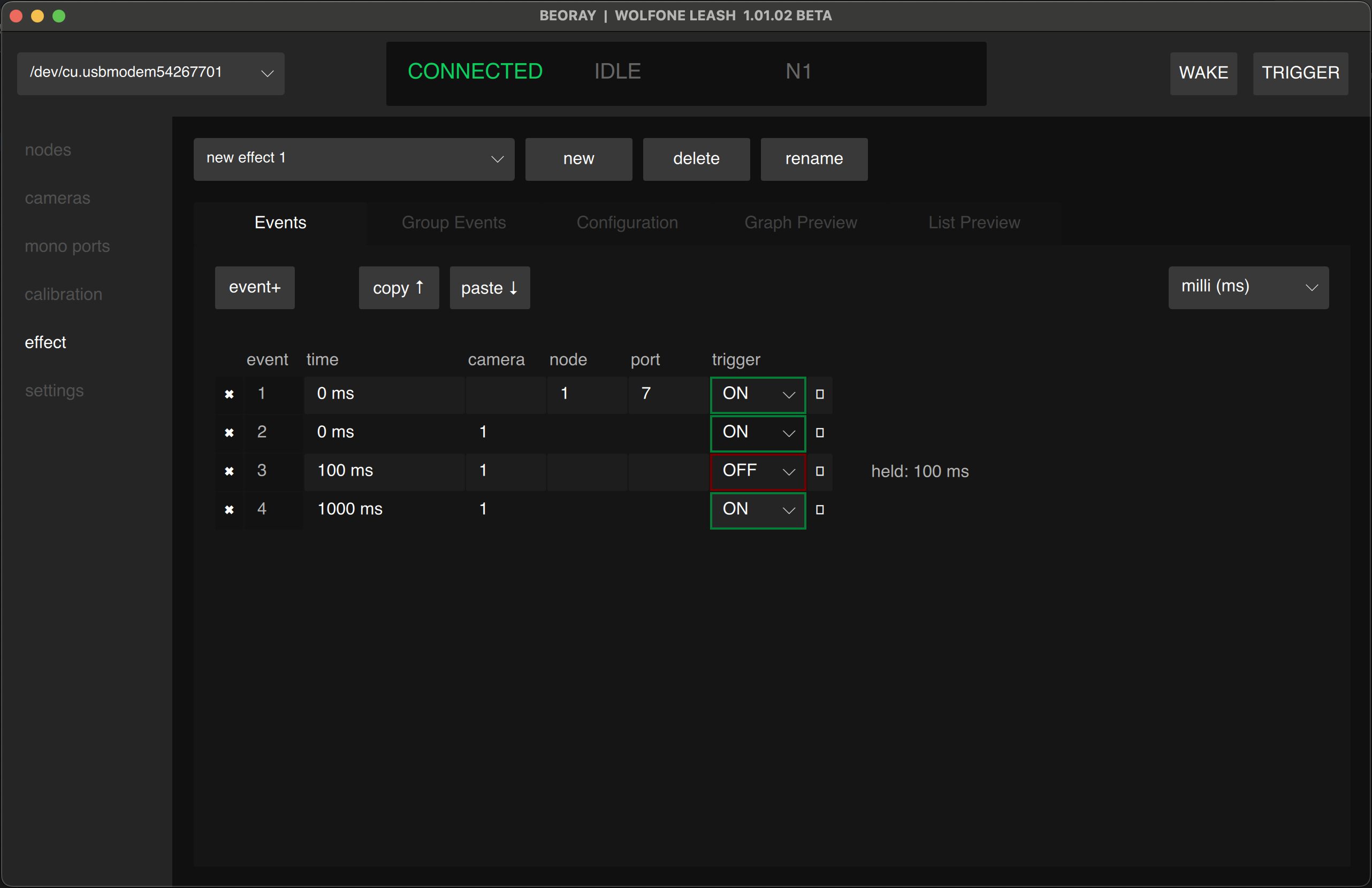Add a new event with event+
This screenshot has width=1372, height=888.
click(x=254, y=288)
